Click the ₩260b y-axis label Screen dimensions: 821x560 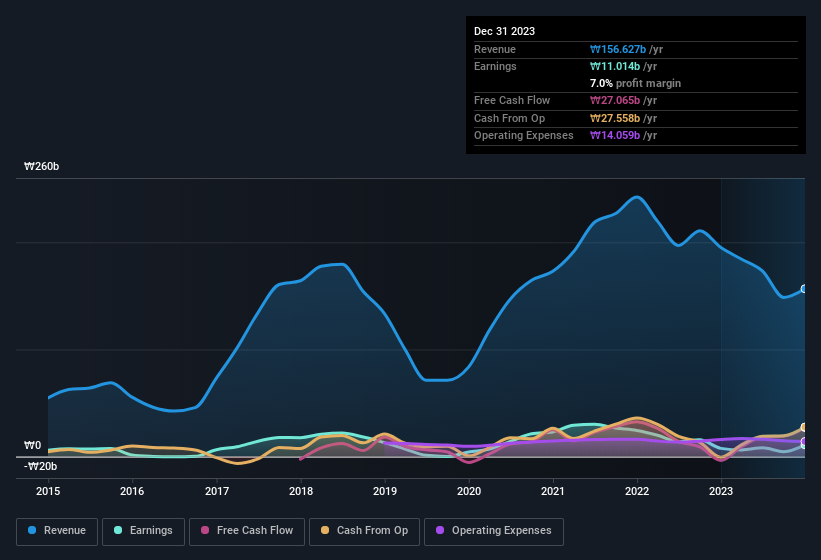(x=42, y=167)
